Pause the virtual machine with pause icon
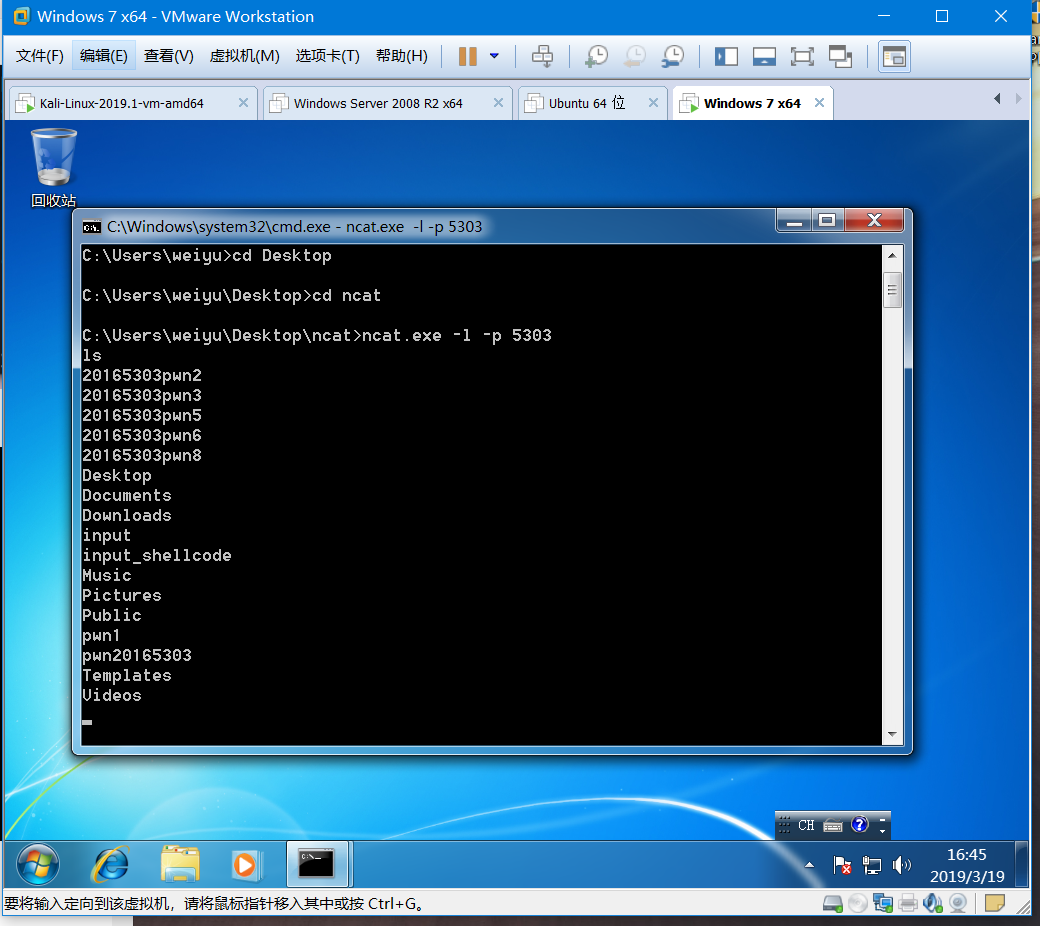The width and height of the screenshot is (1040, 926). [x=468, y=56]
